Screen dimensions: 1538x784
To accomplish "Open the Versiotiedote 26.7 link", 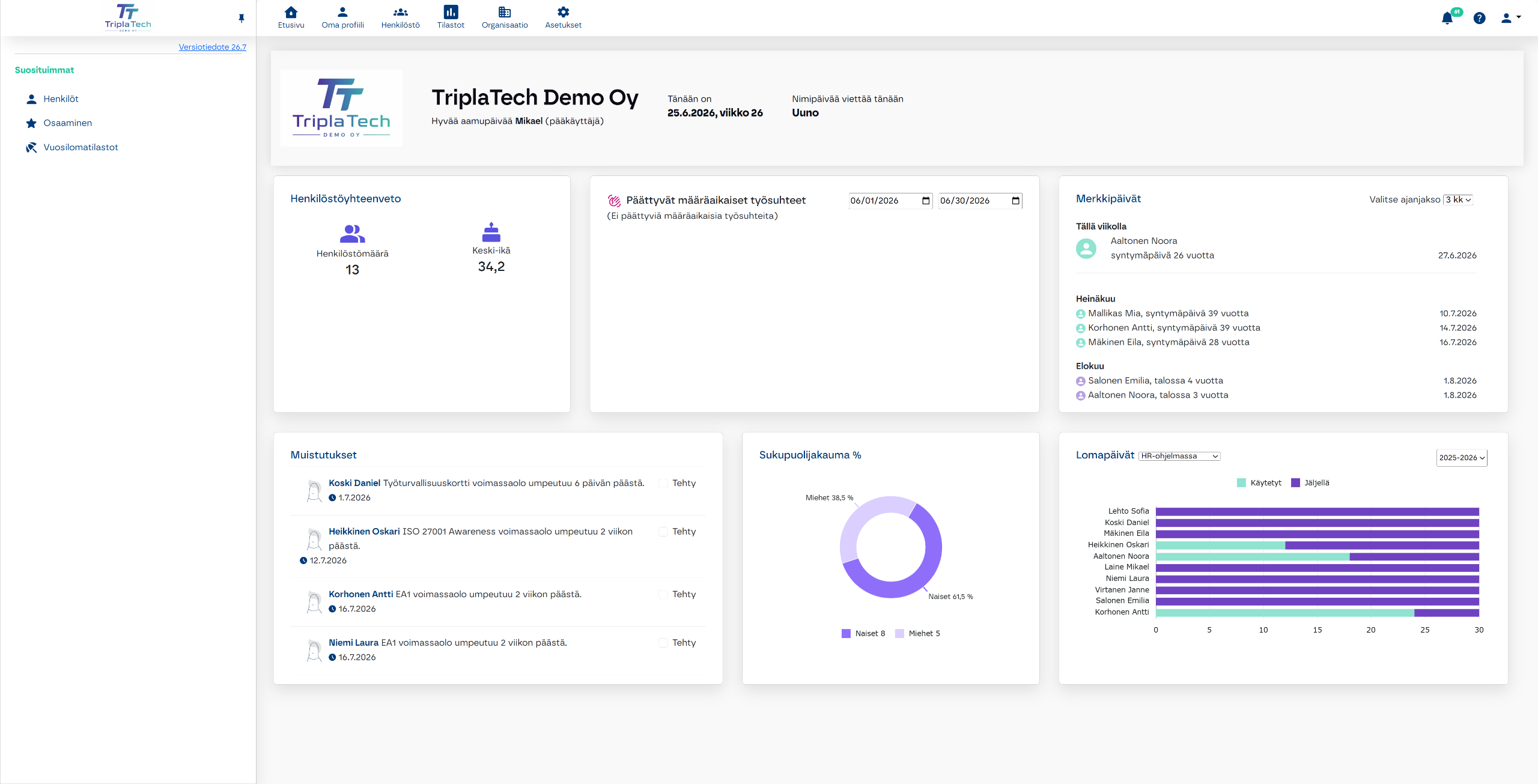I will [x=212, y=47].
